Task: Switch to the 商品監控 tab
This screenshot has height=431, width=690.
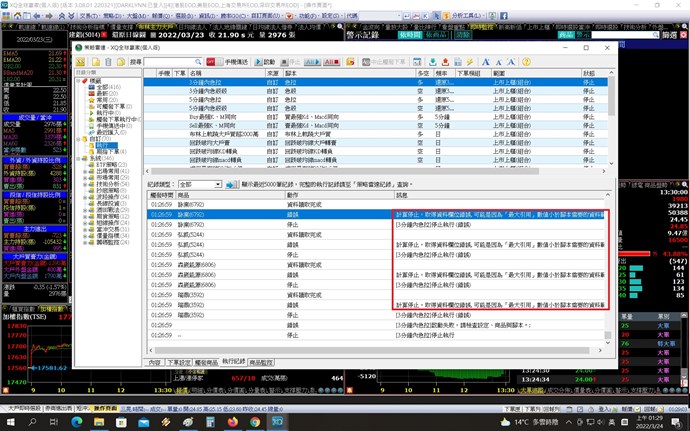Action: click(261, 361)
